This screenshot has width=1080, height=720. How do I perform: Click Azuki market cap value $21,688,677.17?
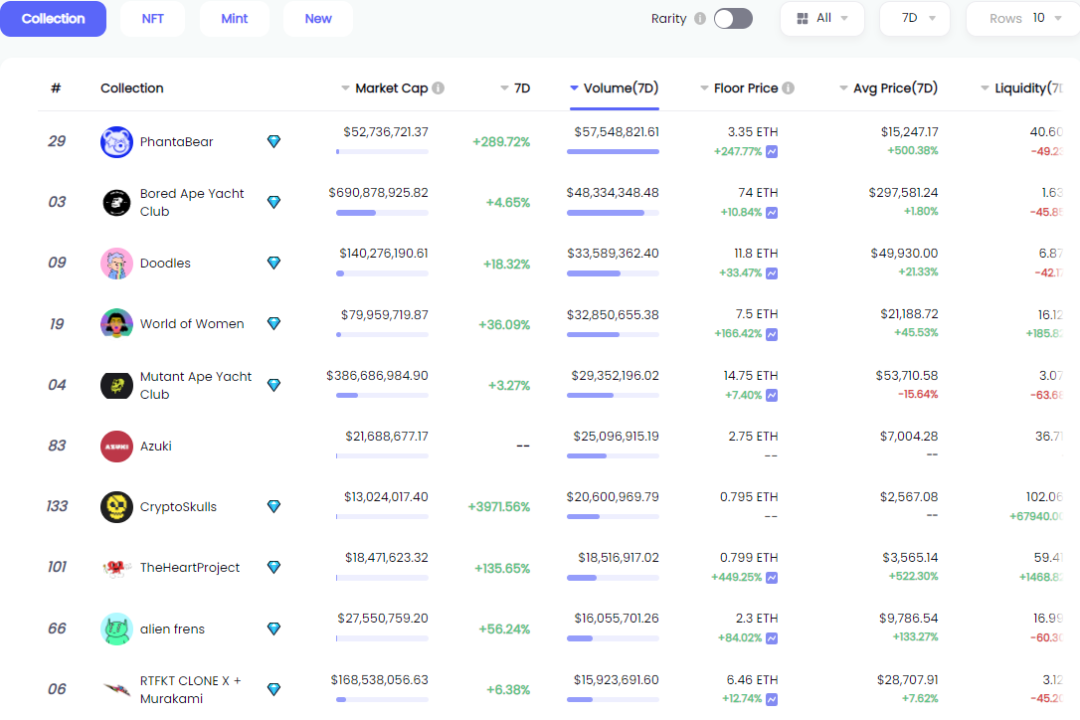point(386,436)
